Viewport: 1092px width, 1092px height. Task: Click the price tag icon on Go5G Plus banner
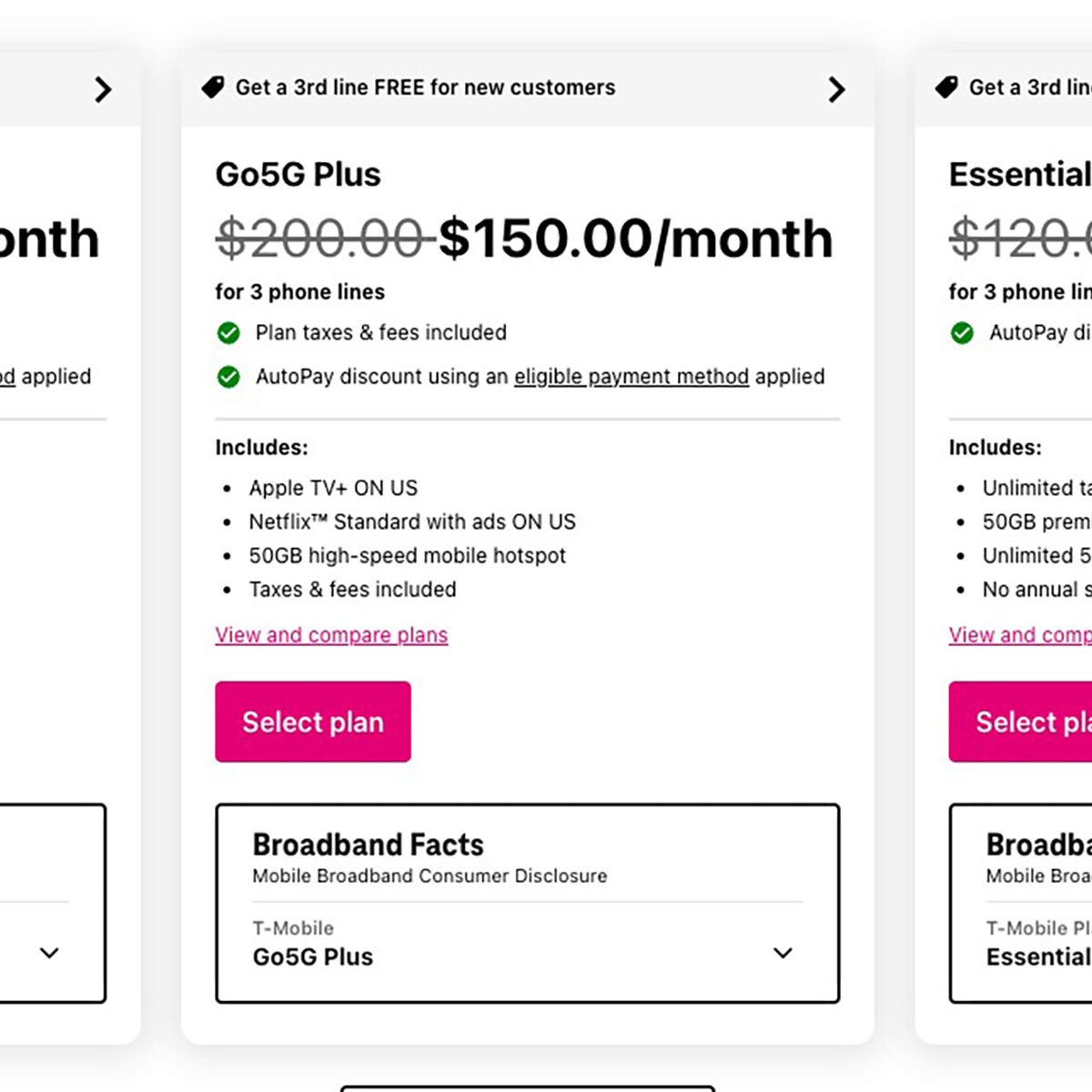pos(213,87)
